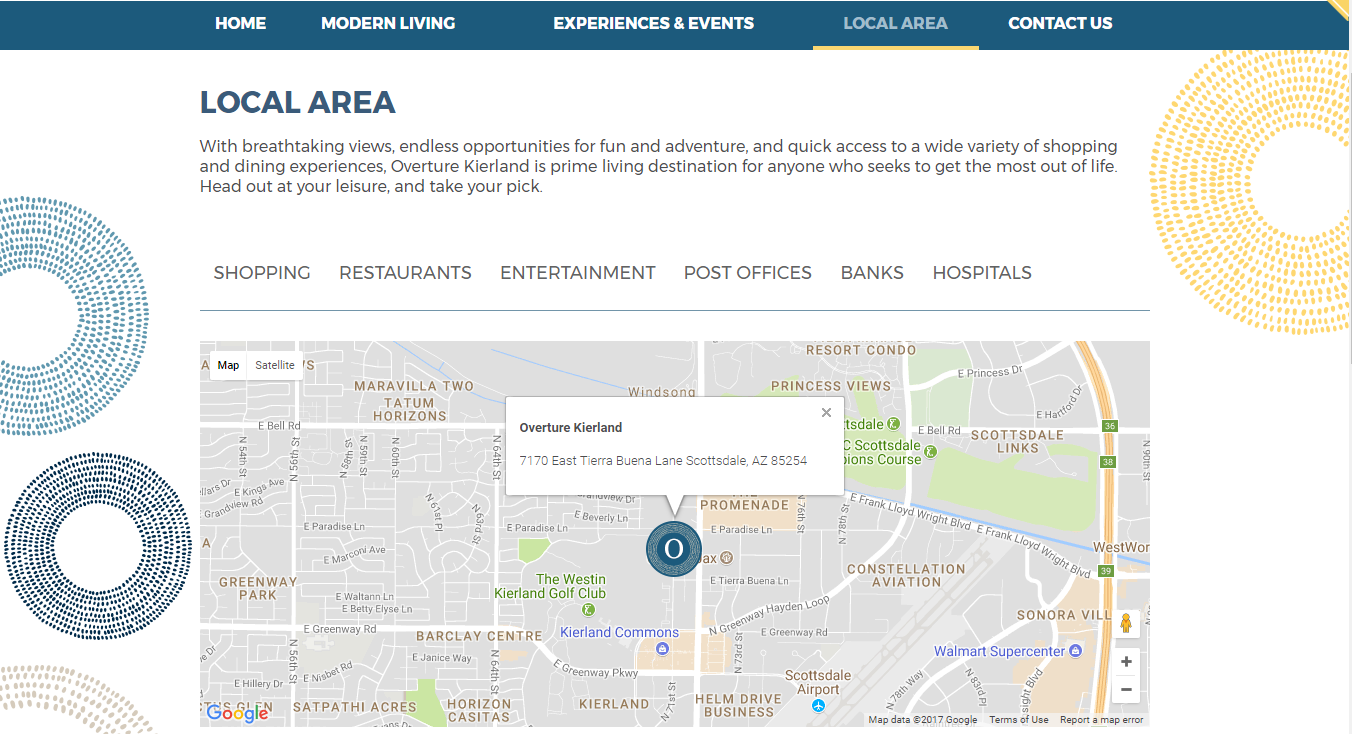Click the RESORT CONDO map label
The image size is (1352, 734).
(861, 350)
